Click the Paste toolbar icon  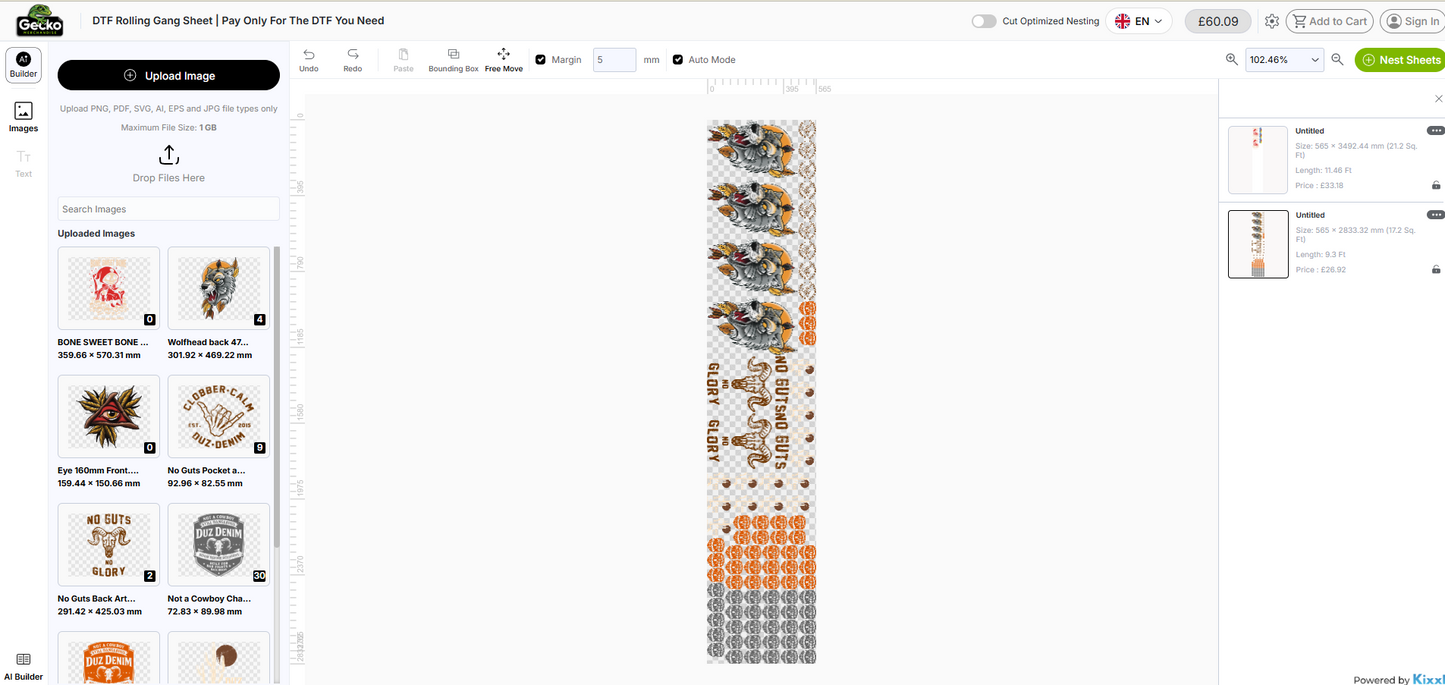click(404, 60)
